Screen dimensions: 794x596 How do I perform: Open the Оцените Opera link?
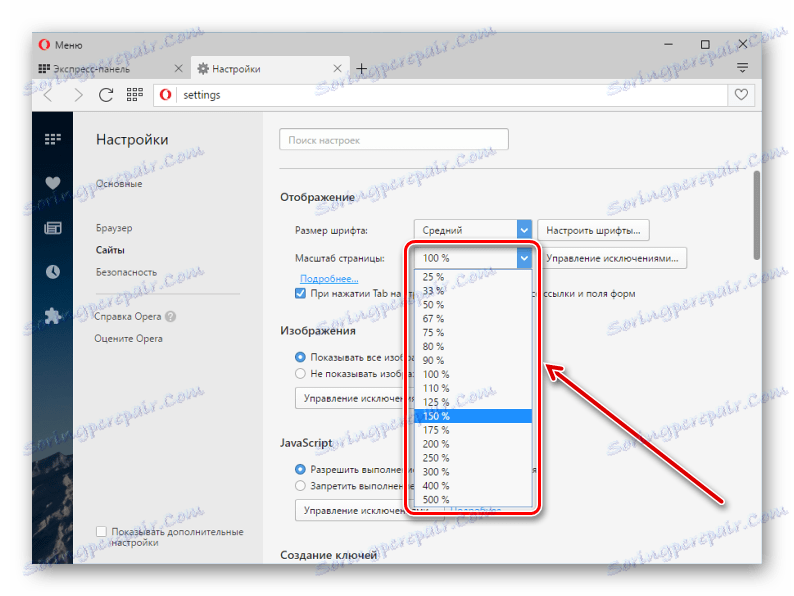(128, 339)
